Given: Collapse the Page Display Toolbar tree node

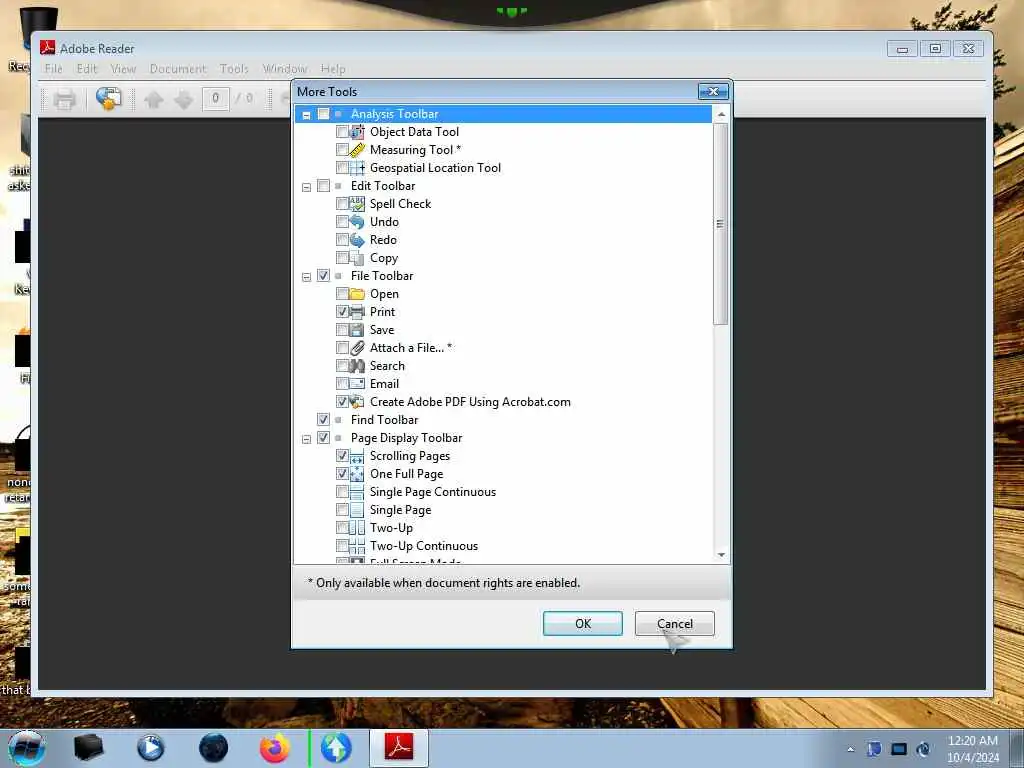Looking at the screenshot, I should click(x=306, y=439).
